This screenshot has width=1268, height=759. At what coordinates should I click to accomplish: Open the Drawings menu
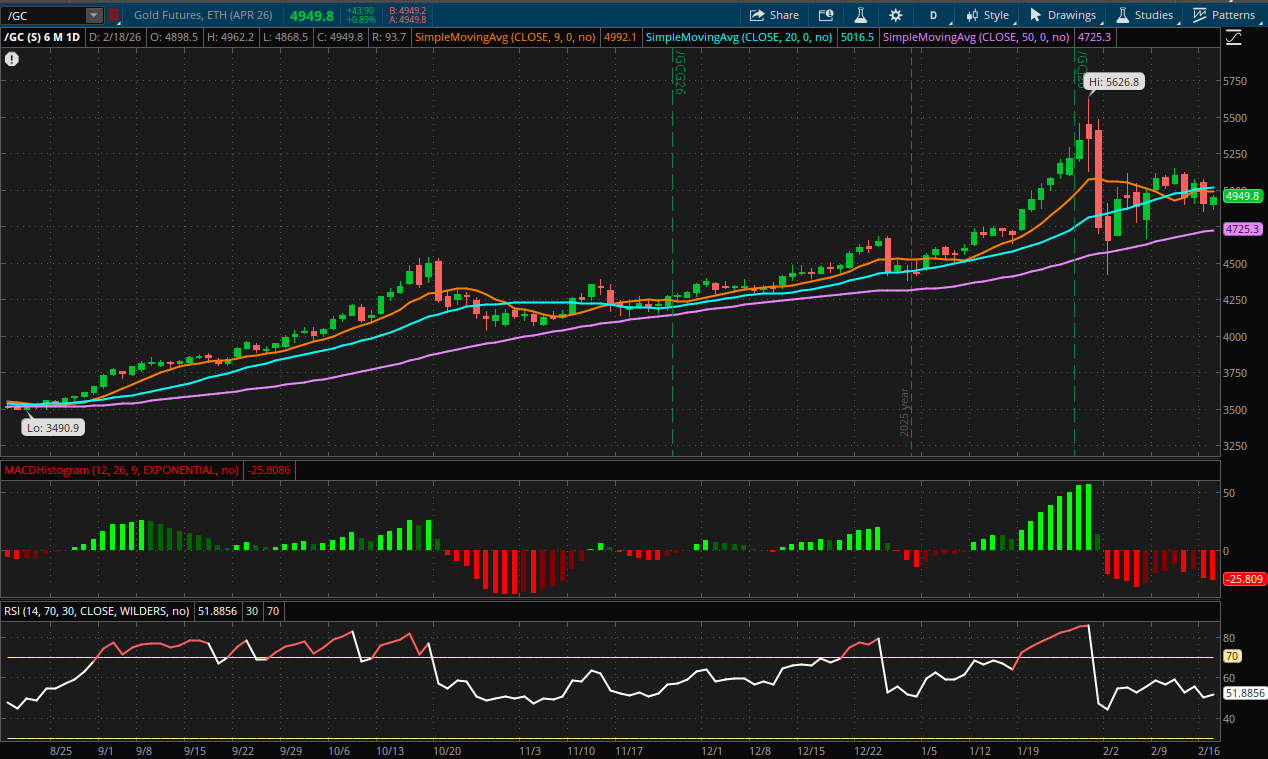click(x=1062, y=15)
